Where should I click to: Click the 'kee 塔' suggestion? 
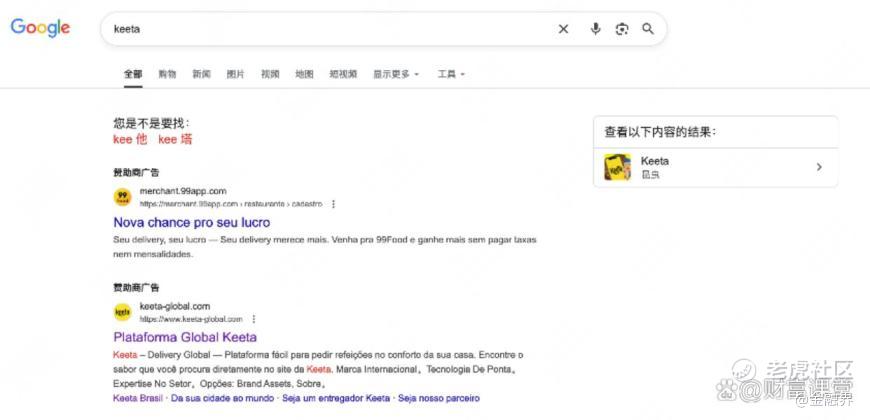pyautogui.click(x=175, y=139)
